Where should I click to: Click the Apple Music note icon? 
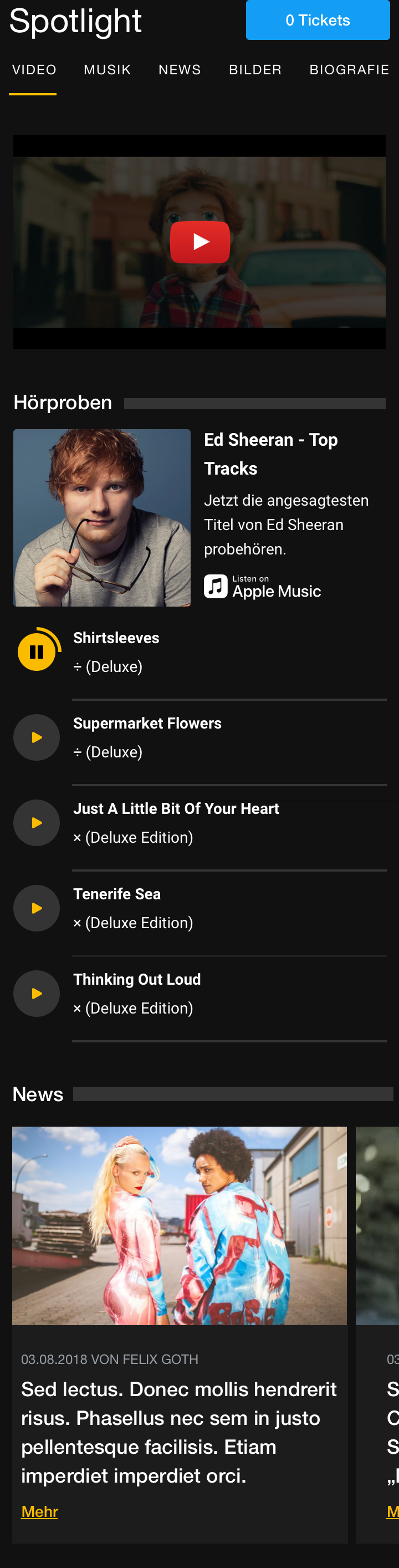point(216,586)
